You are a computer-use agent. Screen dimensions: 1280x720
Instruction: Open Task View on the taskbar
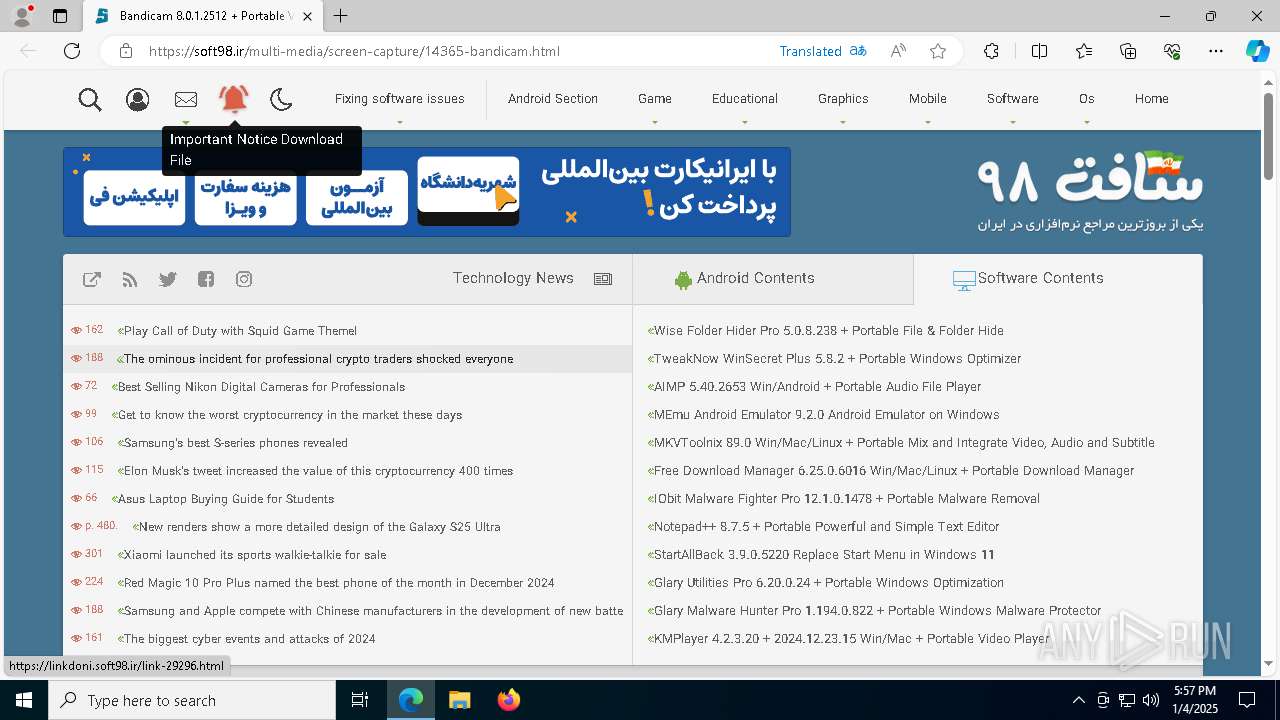point(360,700)
